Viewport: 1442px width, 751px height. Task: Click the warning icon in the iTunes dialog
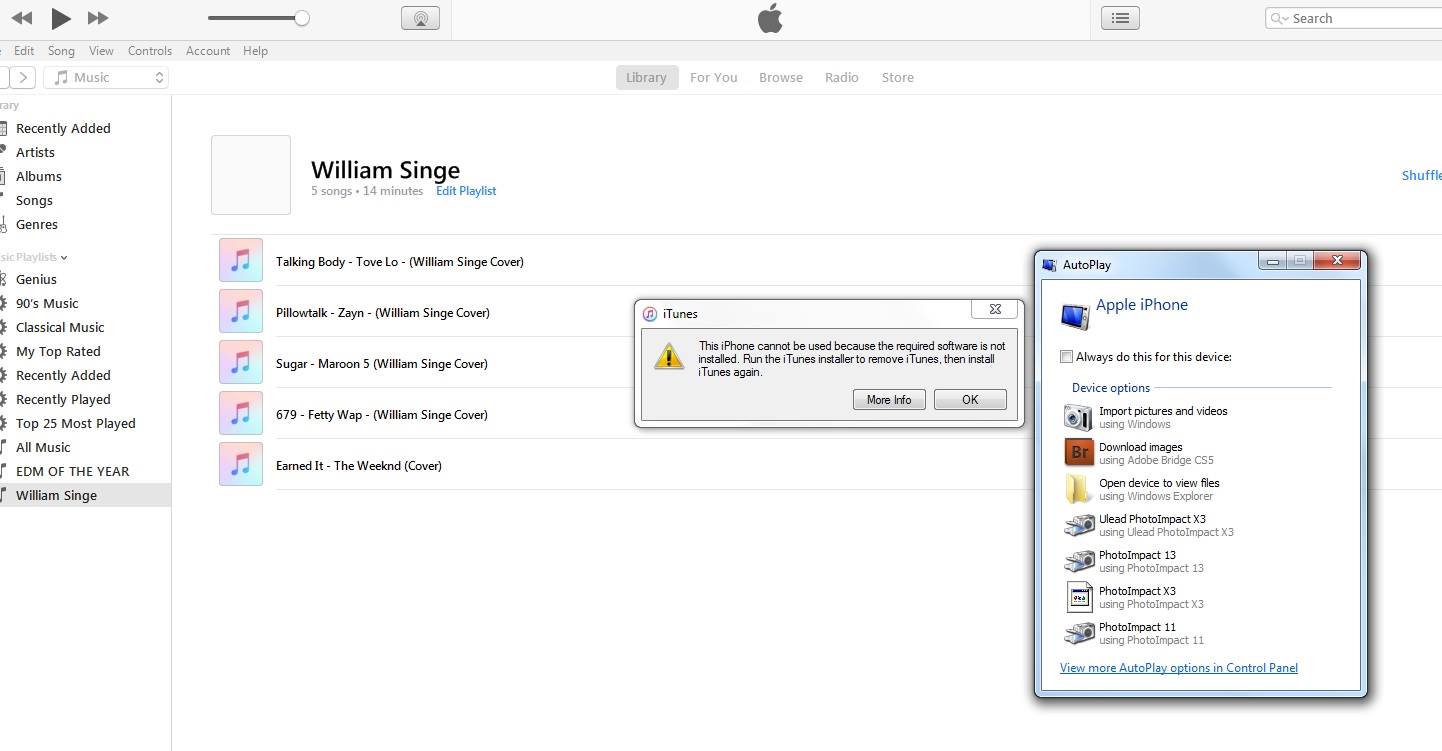tap(669, 356)
